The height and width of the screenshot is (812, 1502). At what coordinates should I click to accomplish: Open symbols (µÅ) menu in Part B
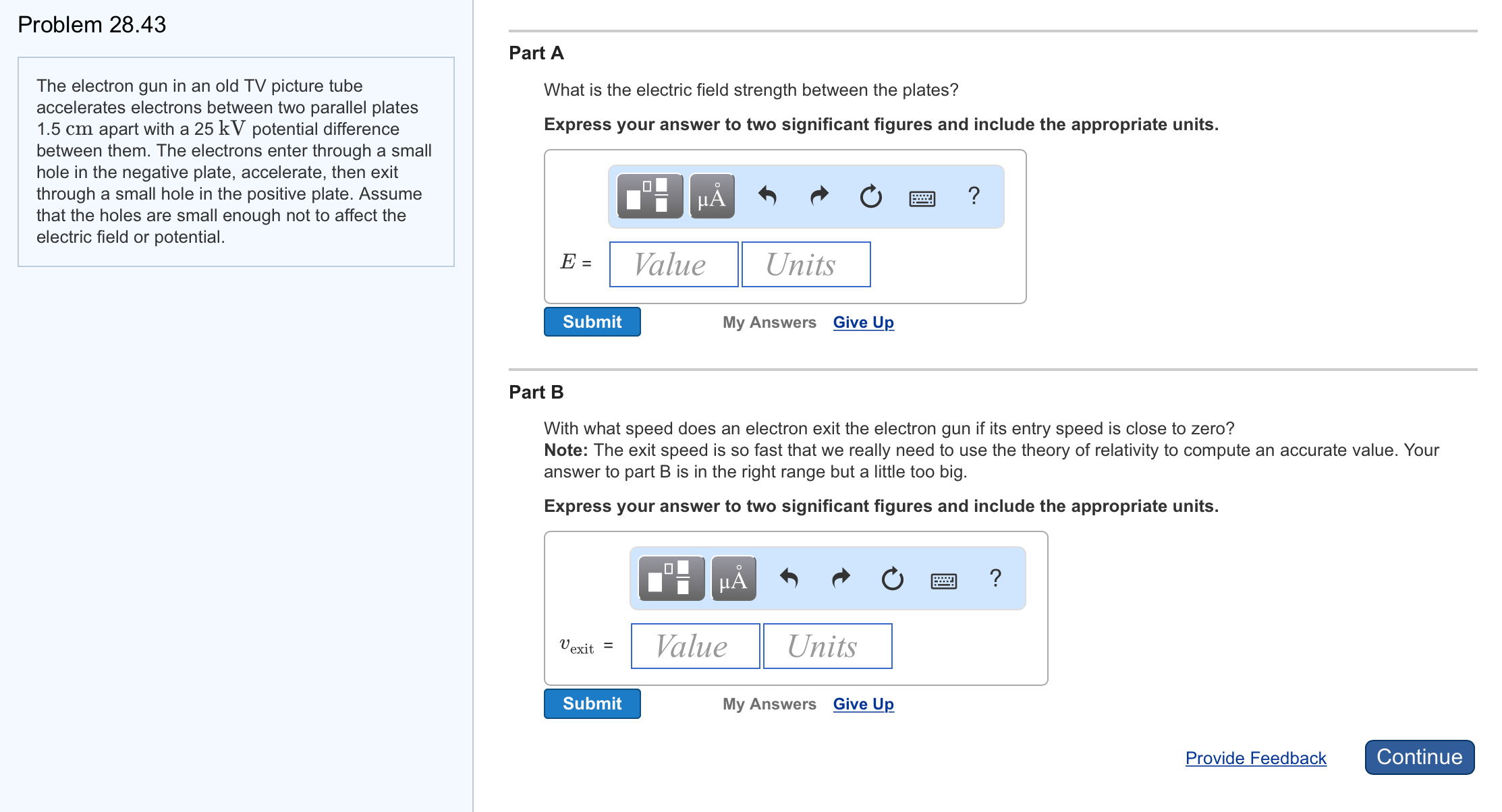pos(733,578)
